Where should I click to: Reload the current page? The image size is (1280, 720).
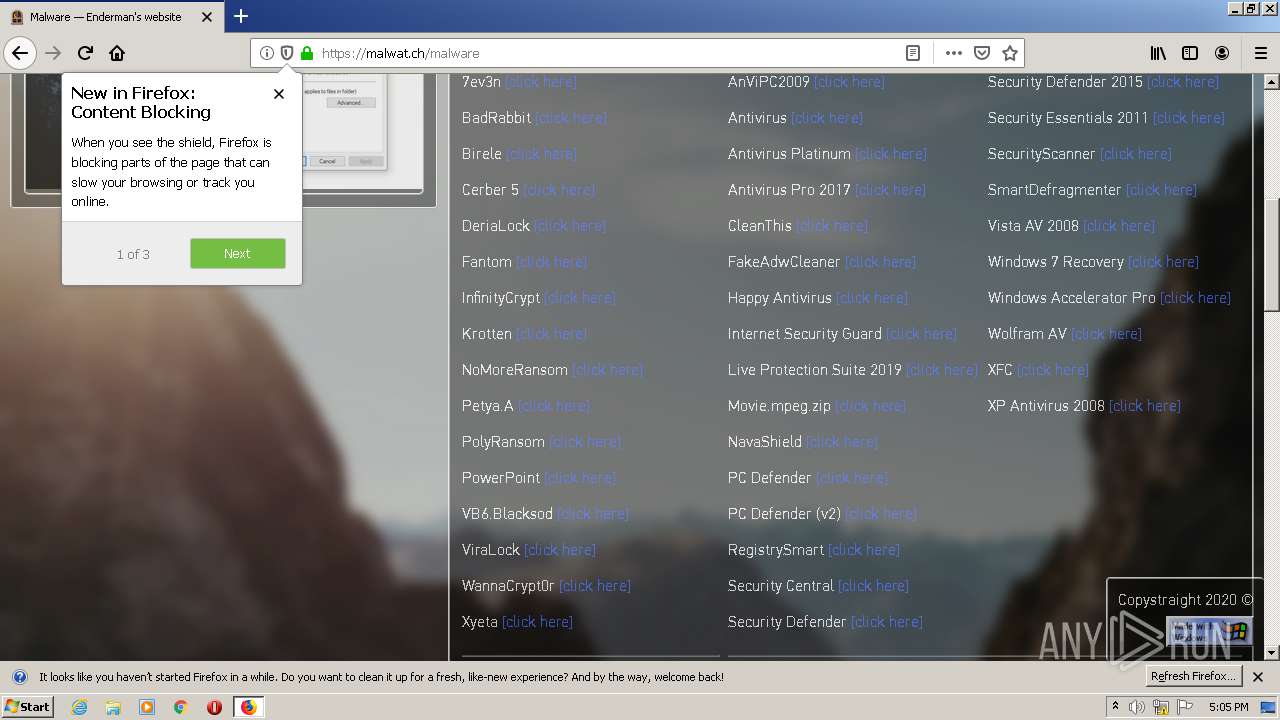coord(85,53)
